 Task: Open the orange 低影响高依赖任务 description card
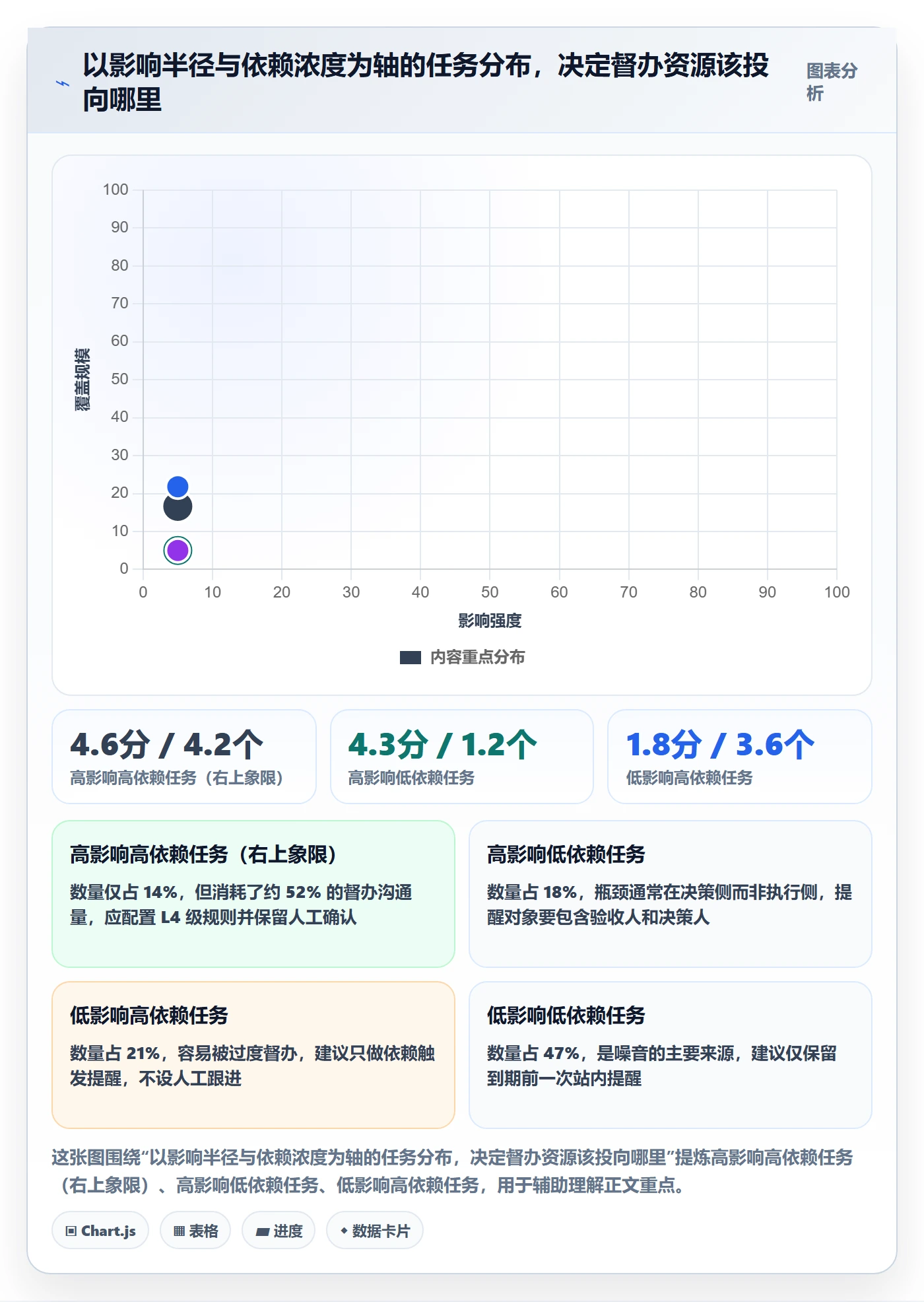(x=253, y=1055)
